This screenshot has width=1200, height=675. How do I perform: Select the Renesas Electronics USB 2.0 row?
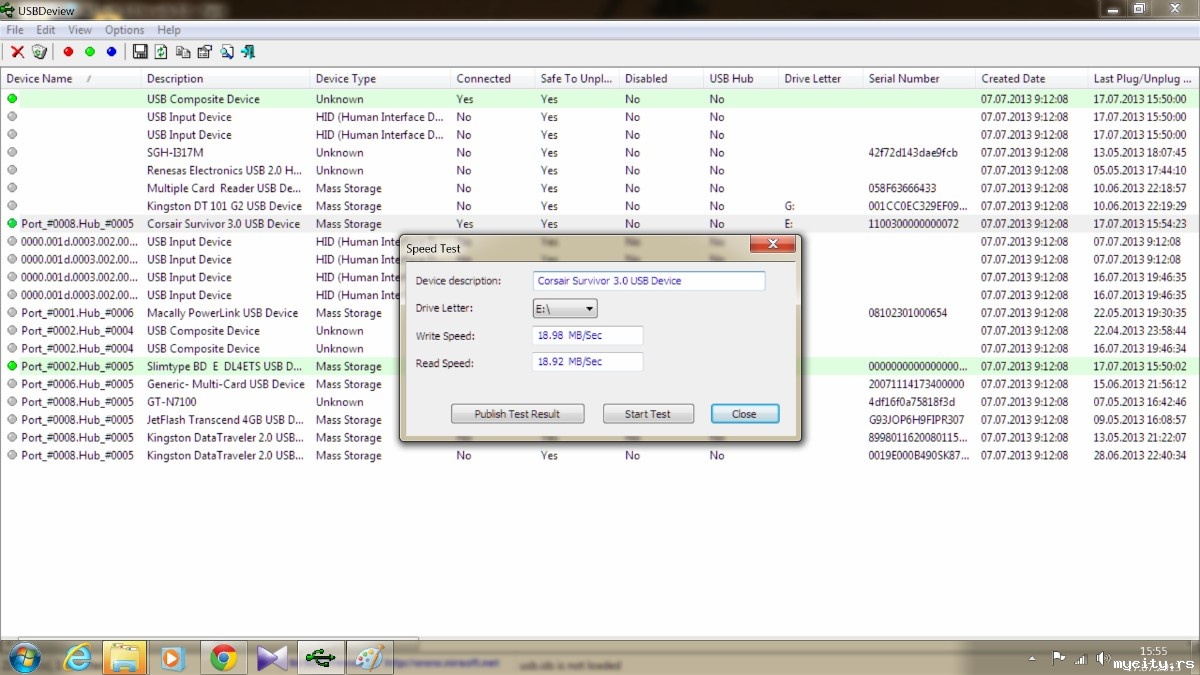tap(600, 171)
